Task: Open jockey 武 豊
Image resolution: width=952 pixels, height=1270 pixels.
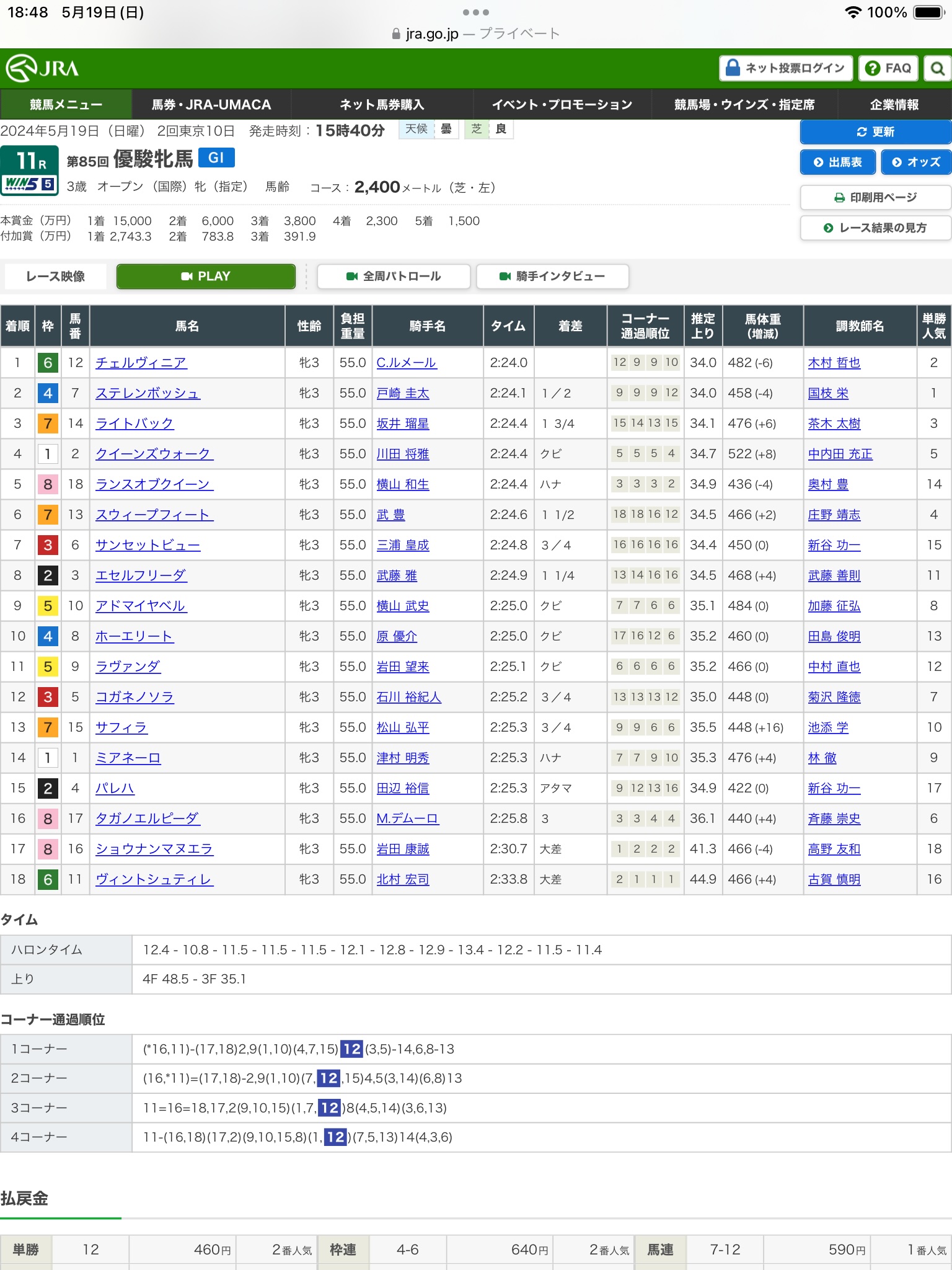Action: click(x=390, y=515)
